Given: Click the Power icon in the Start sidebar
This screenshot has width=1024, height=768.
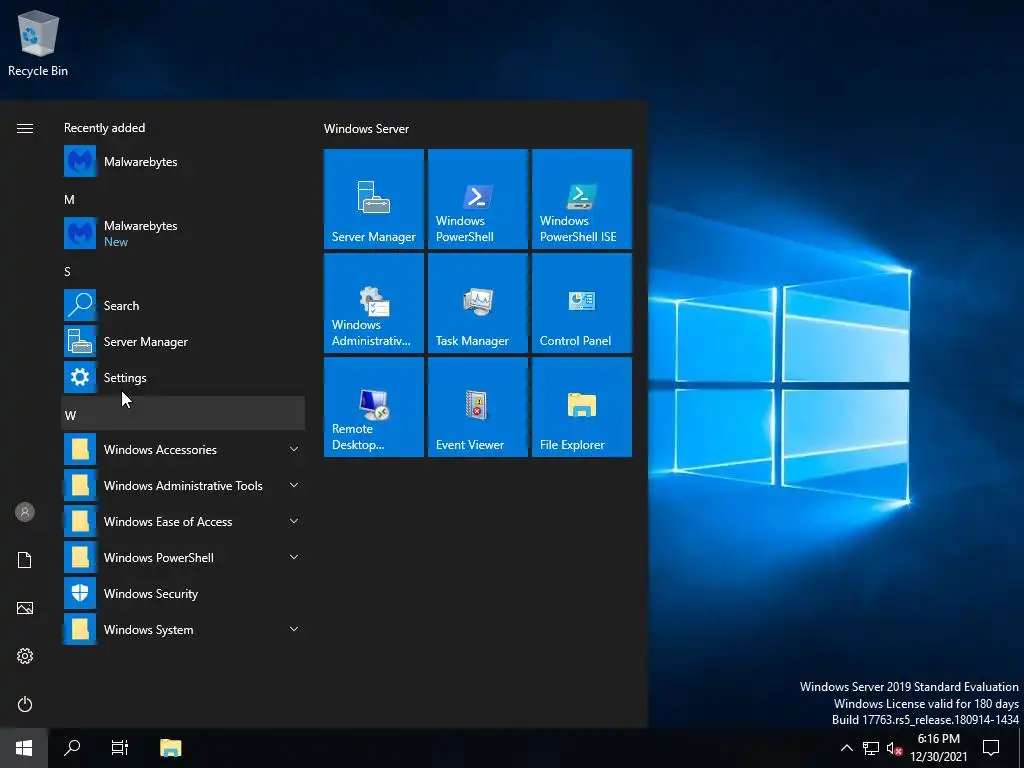Looking at the screenshot, I should tap(25, 704).
